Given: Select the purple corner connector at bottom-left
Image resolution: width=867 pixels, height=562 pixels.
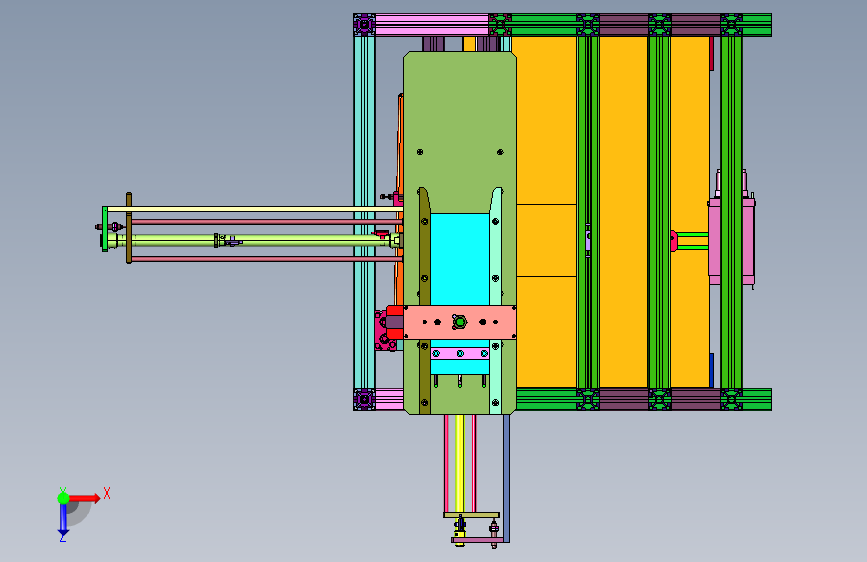Looking at the screenshot, I should tap(364, 399).
